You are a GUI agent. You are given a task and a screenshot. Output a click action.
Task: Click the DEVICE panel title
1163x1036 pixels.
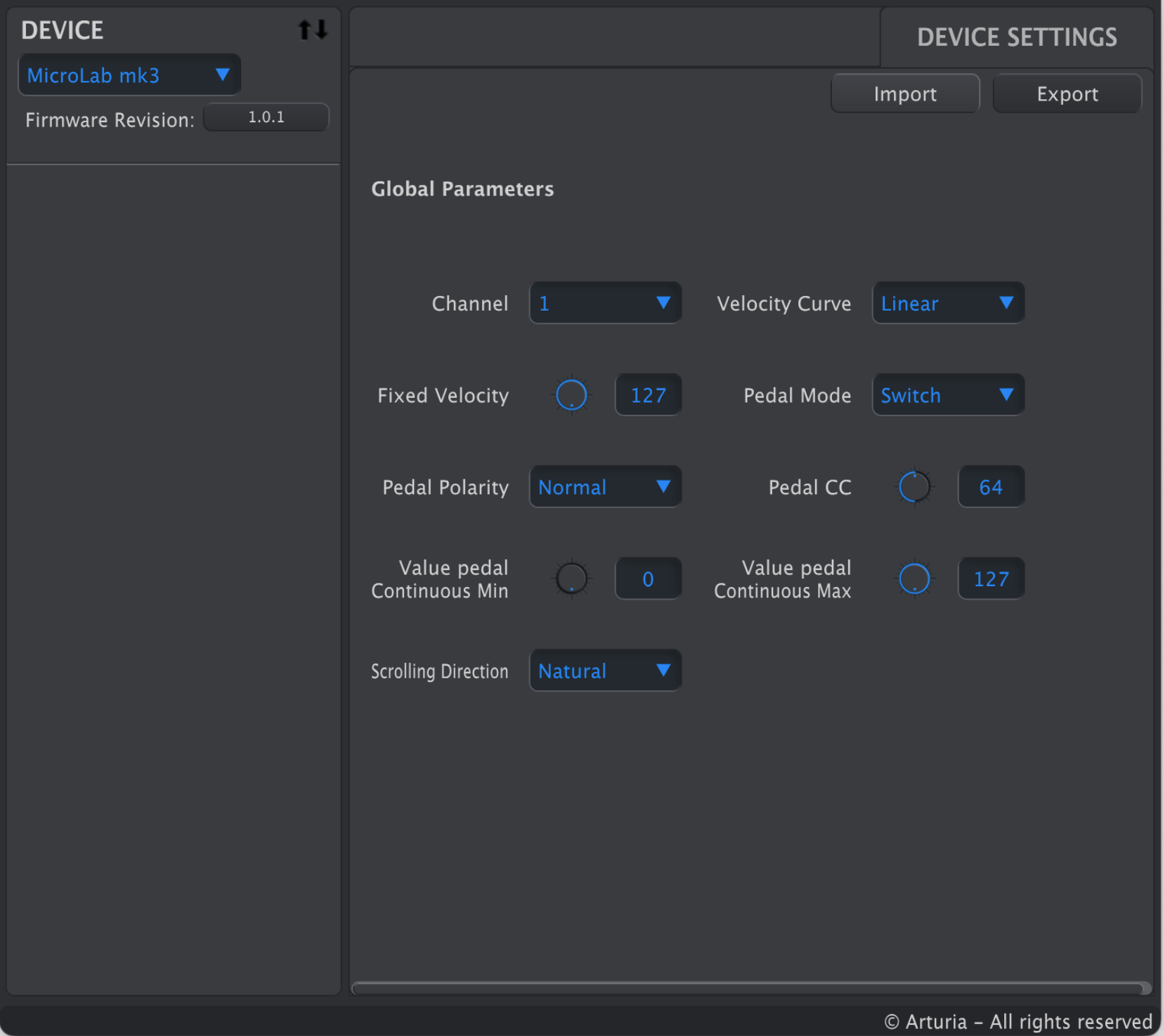(62, 30)
